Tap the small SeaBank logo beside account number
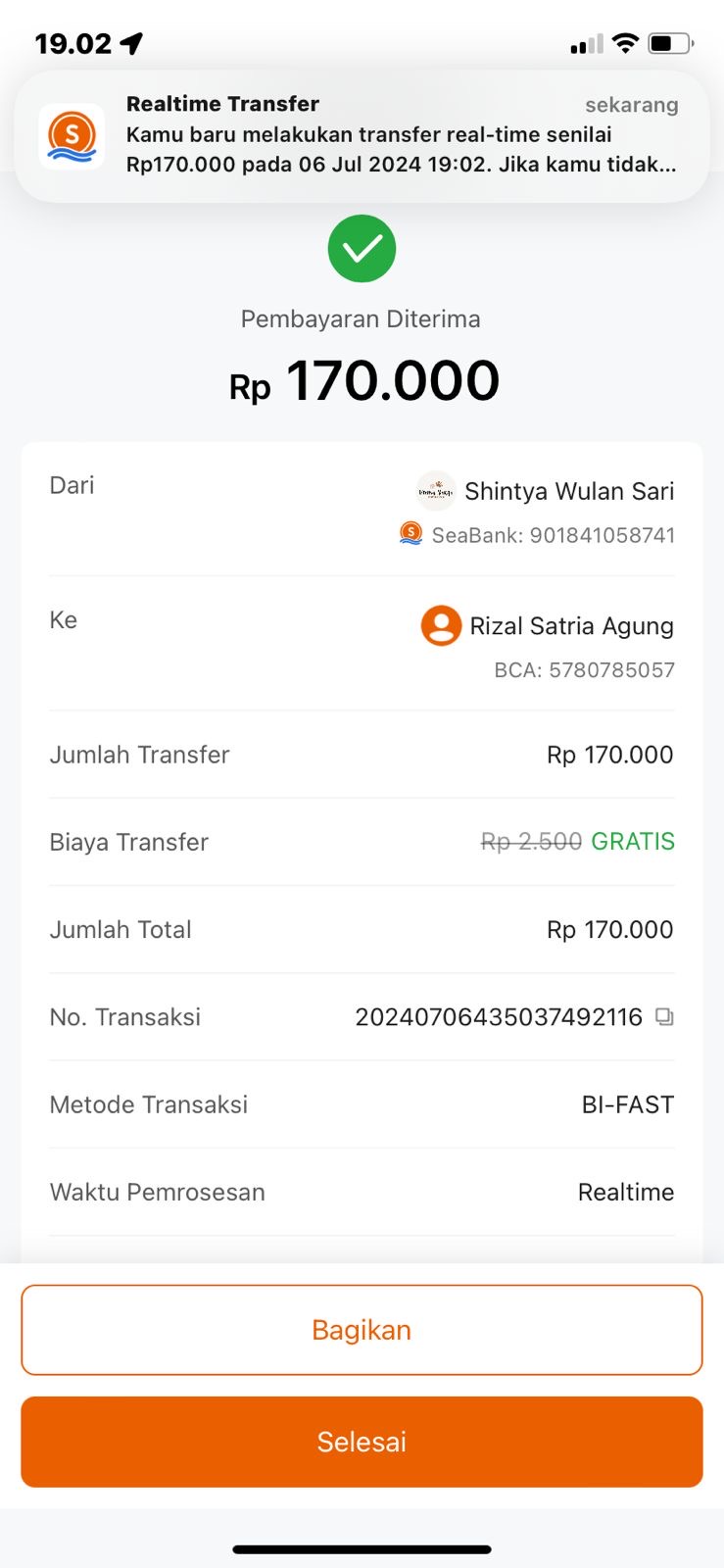This screenshot has height=1568, width=724. [411, 534]
